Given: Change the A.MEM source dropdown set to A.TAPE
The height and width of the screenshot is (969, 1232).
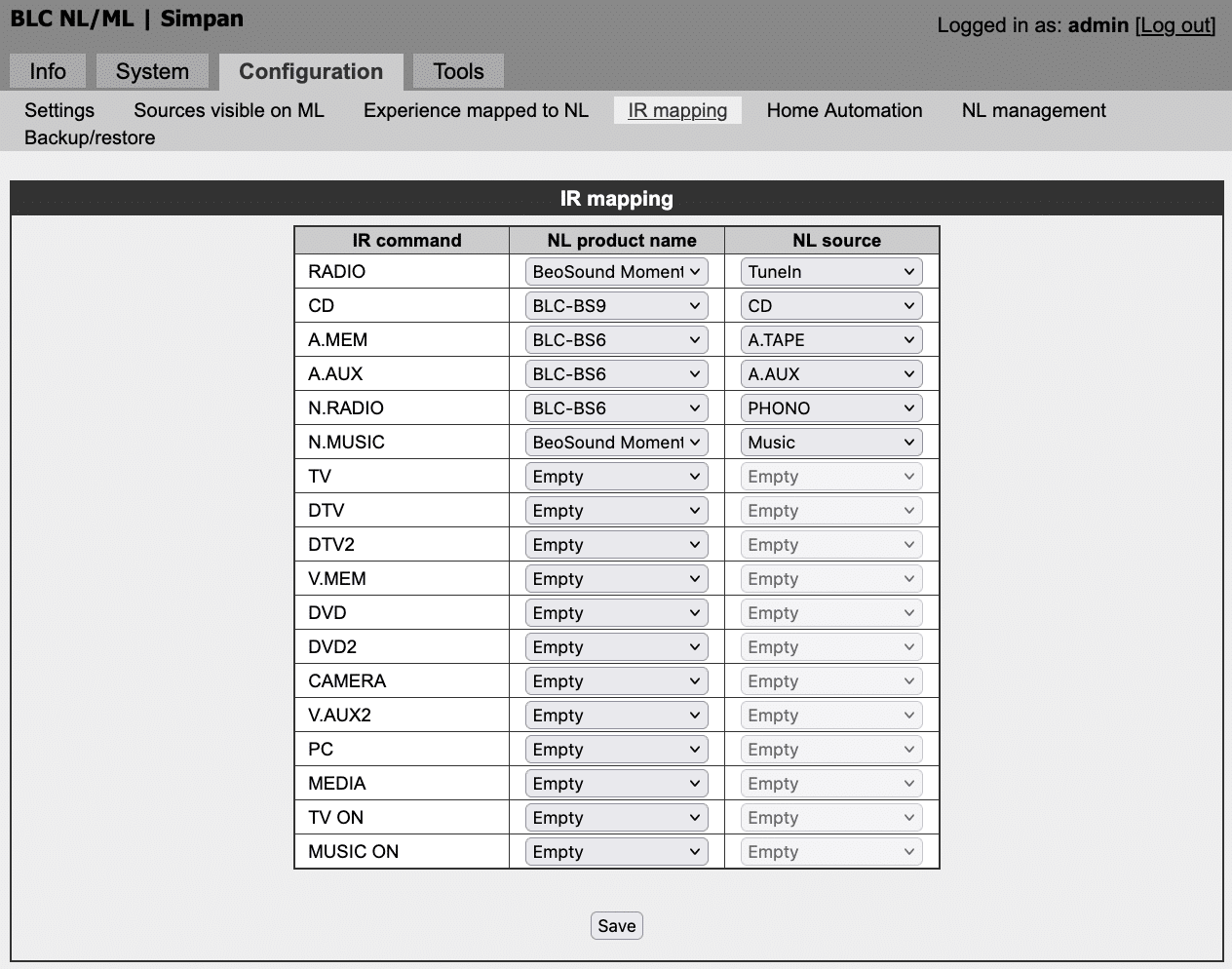Looking at the screenshot, I should click(831, 340).
